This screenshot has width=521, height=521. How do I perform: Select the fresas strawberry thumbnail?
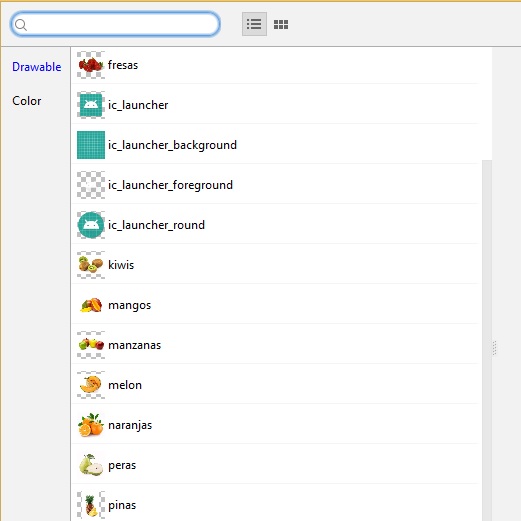tap(91, 65)
